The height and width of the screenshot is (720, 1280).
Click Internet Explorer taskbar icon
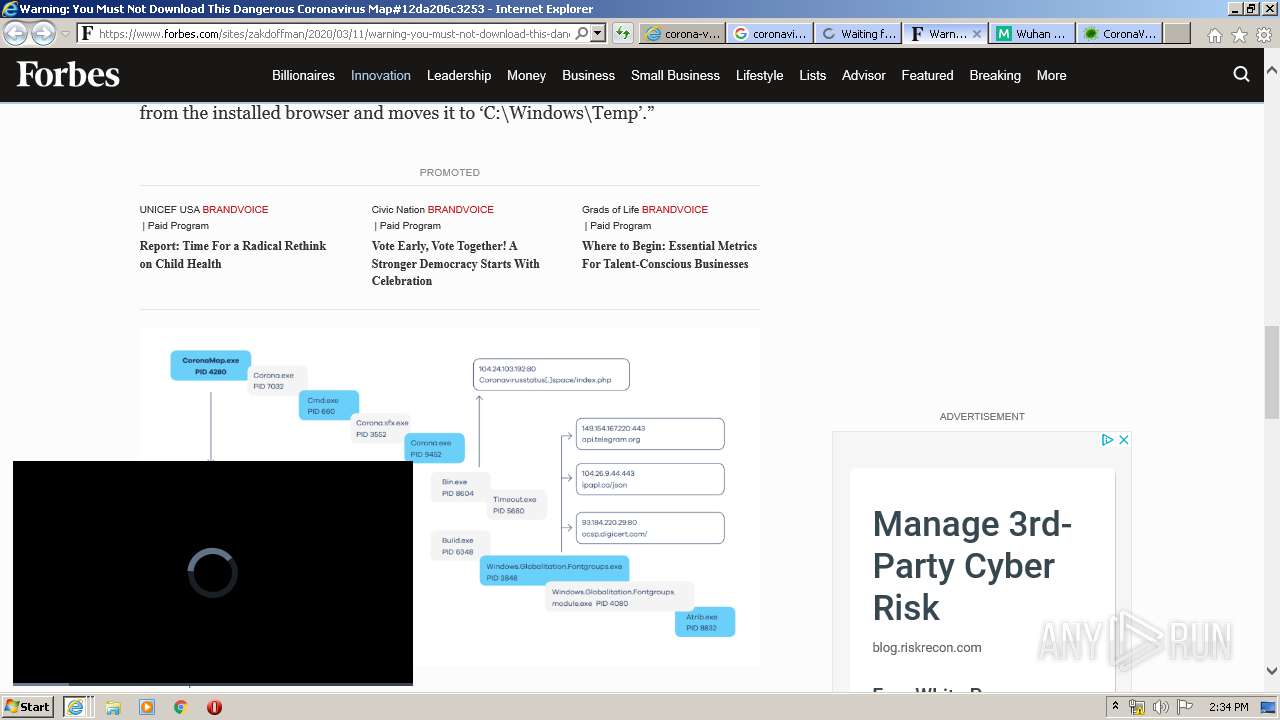click(75, 707)
